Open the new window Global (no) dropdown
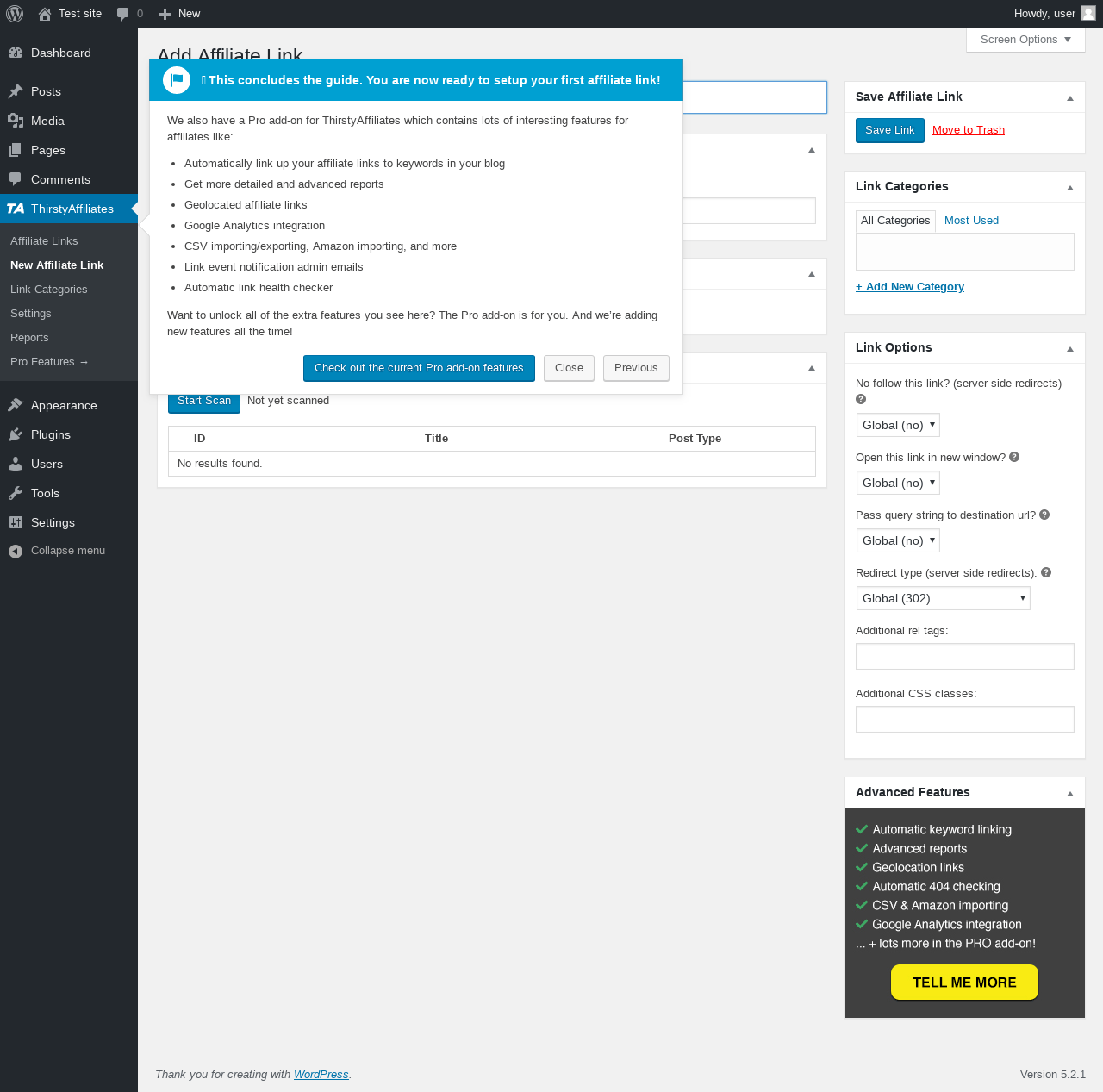 (x=898, y=483)
